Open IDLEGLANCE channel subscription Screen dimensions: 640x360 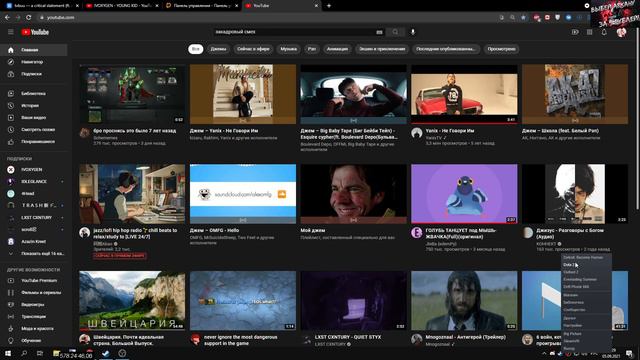34,182
